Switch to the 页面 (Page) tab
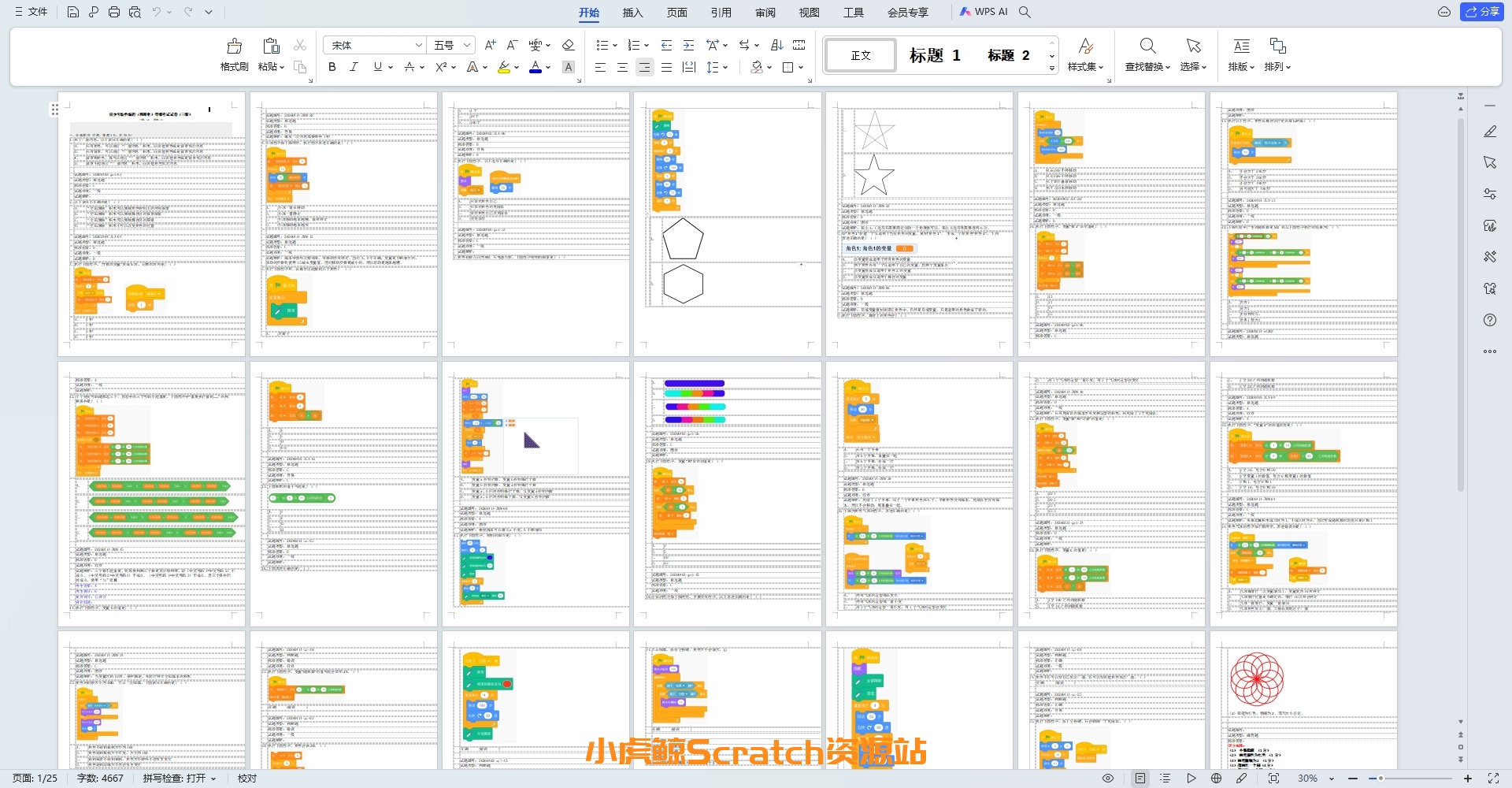The height and width of the screenshot is (788, 1512). click(676, 12)
